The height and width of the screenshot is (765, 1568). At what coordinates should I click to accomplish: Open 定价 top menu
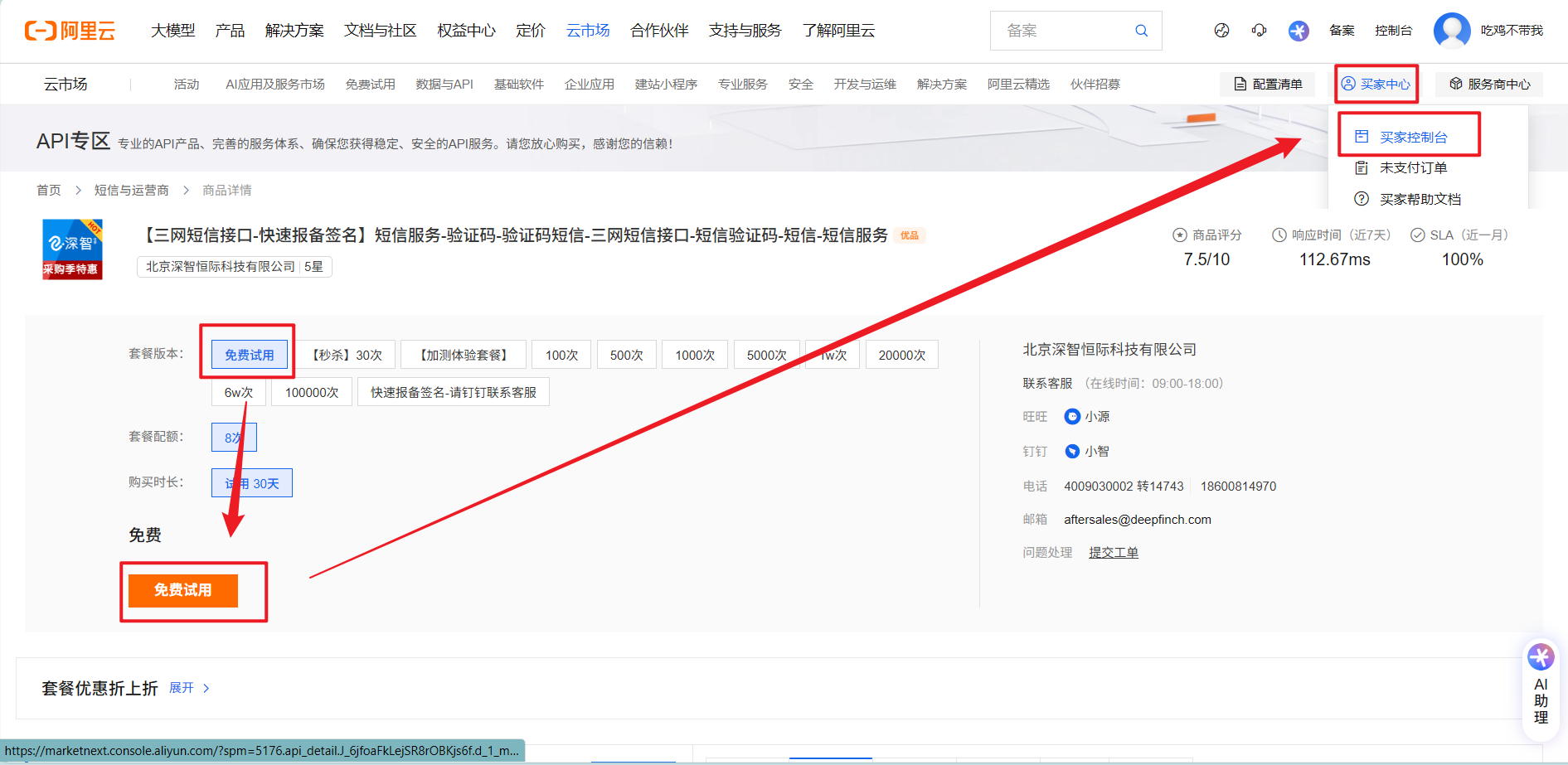tap(531, 31)
